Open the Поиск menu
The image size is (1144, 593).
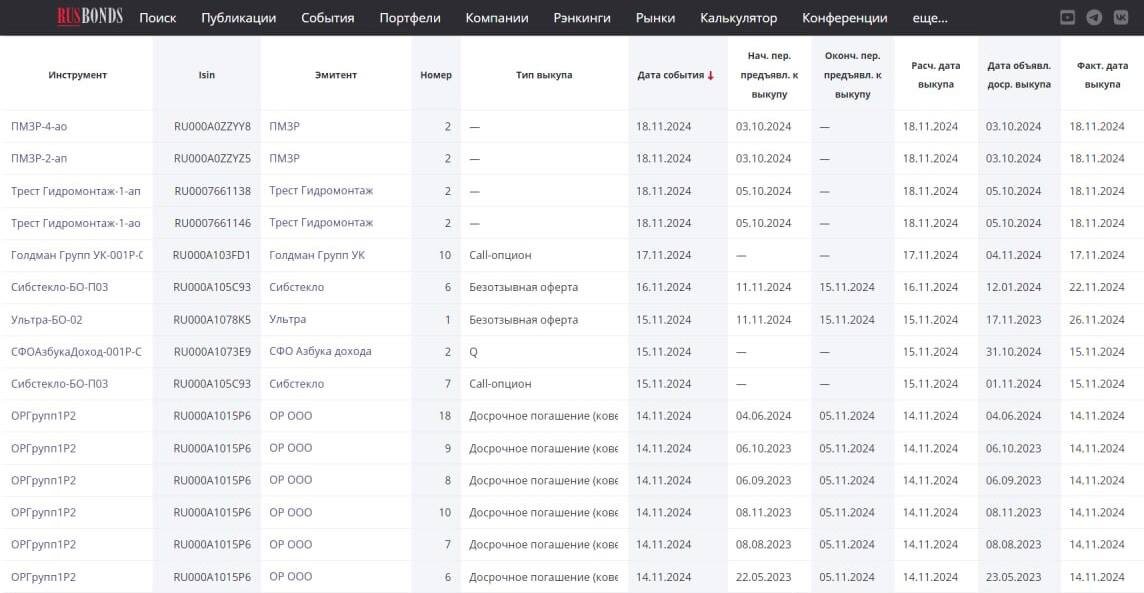[x=157, y=17]
